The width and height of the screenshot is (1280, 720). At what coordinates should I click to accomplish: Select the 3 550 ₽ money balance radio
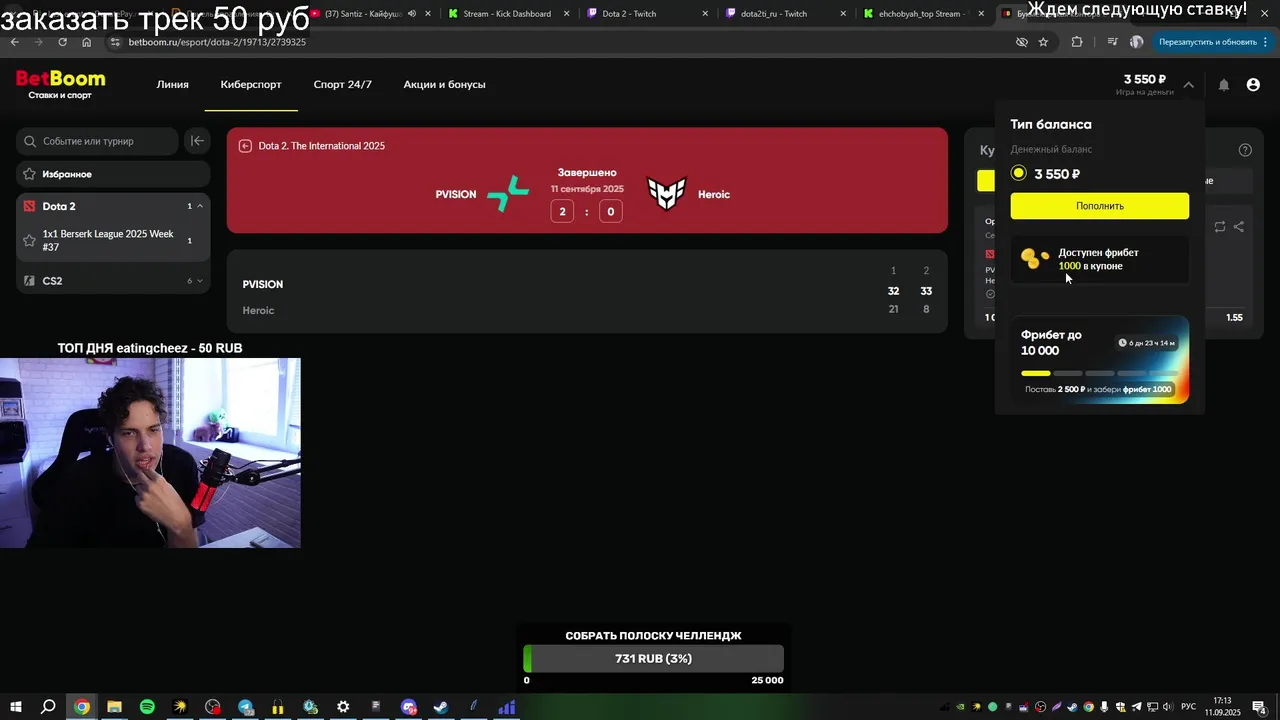tap(1018, 173)
